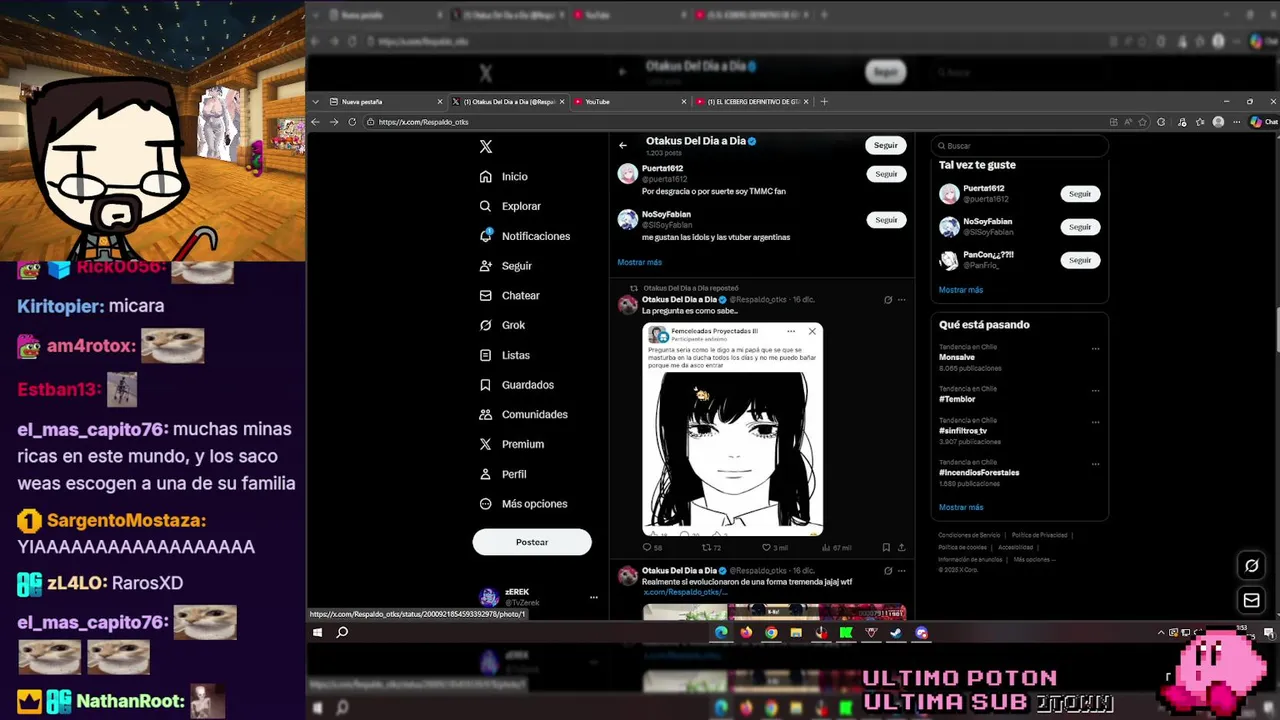1280x720 pixels.
Task: Follow NoSoyFabian in Tal vez te guste
Action: point(1080,227)
